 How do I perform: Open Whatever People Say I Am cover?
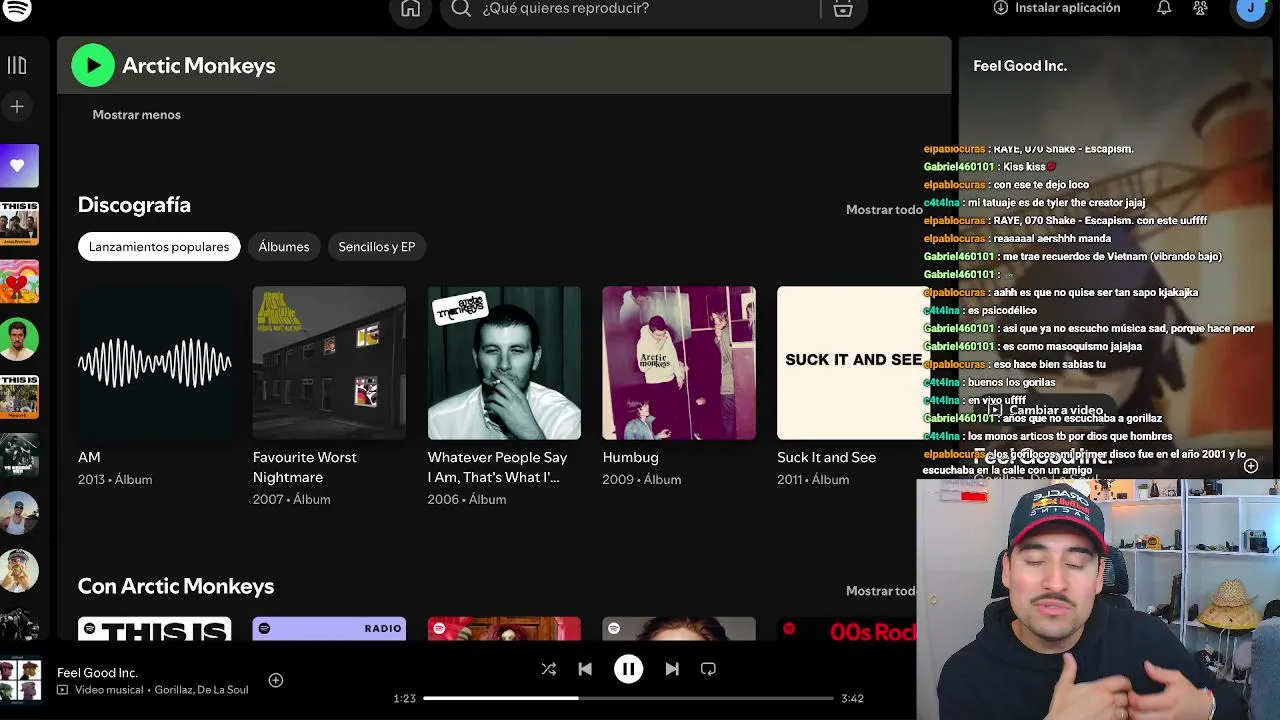[x=504, y=363]
